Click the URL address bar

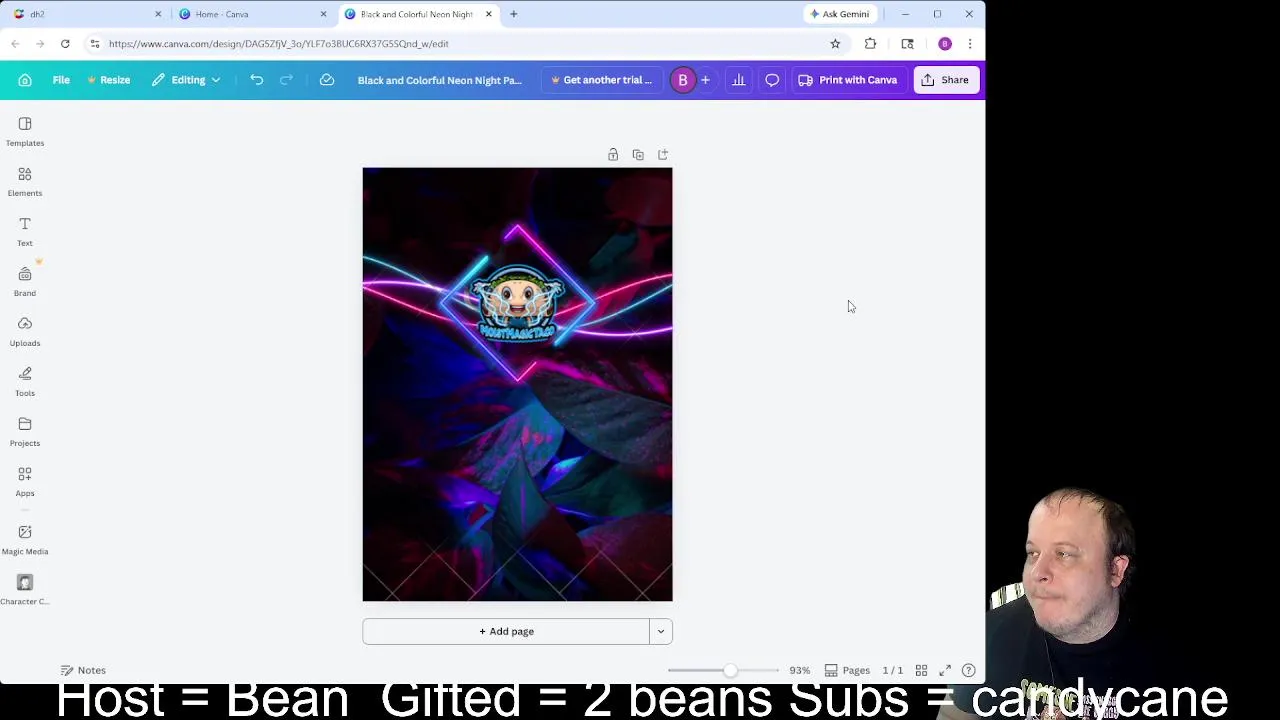click(x=460, y=44)
